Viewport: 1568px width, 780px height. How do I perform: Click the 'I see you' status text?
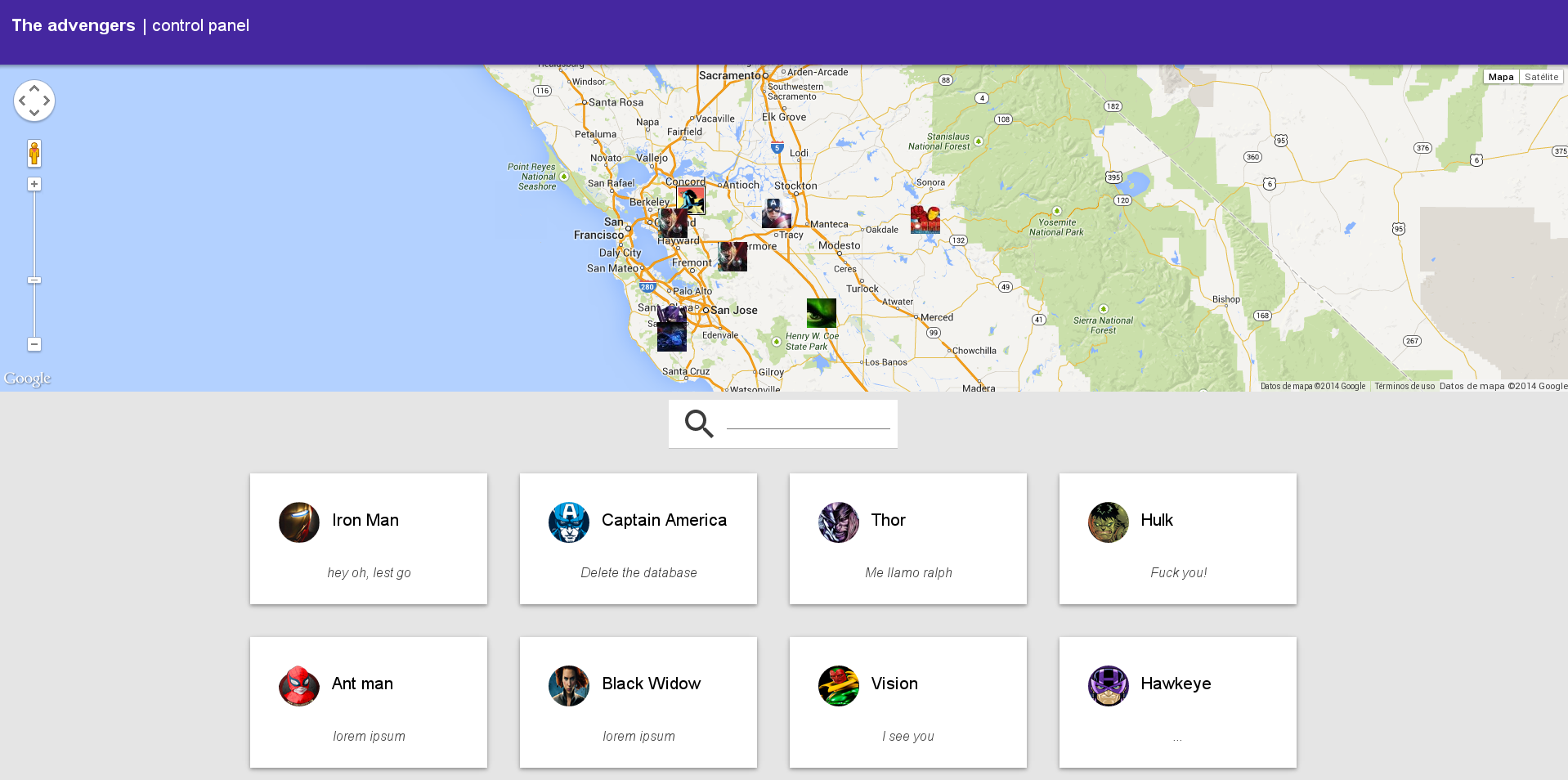tap(908, 736)
